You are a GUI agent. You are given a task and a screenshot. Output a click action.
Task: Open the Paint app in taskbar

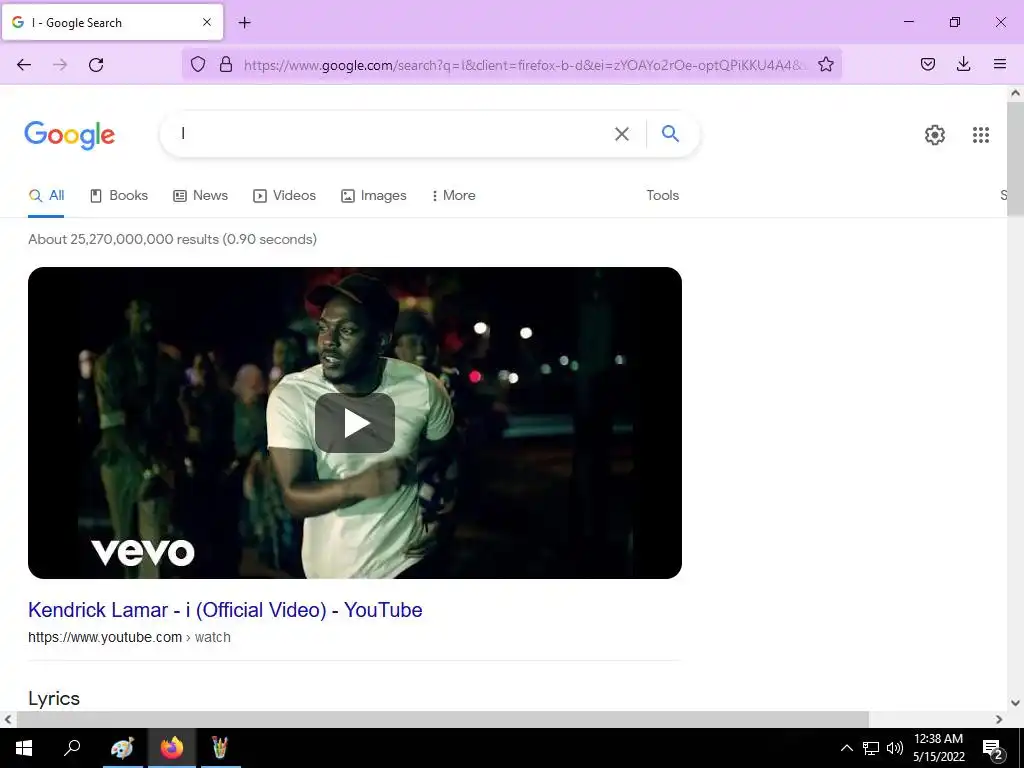pos(123,748)
